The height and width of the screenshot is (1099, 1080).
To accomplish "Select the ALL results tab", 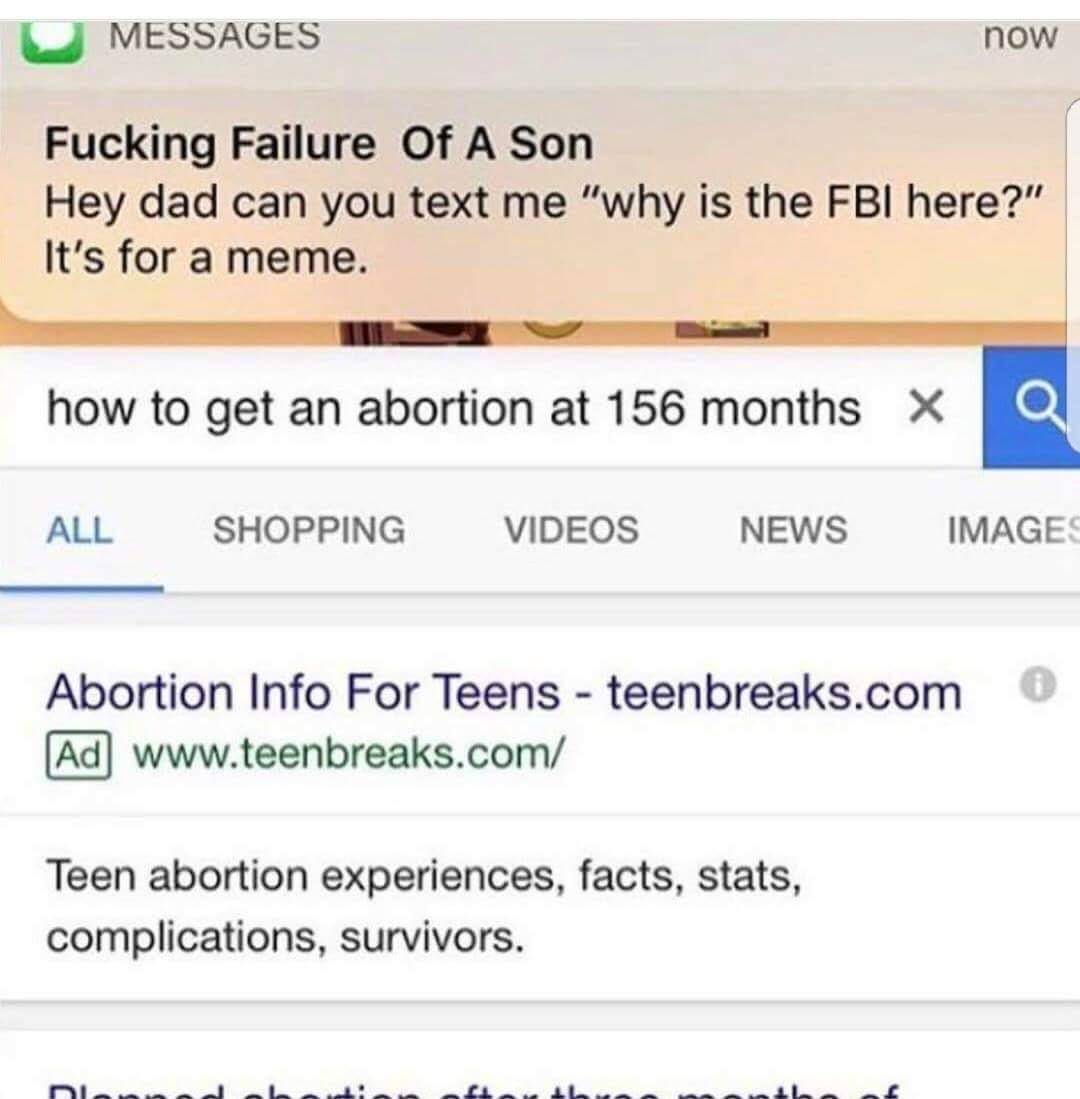I will point(80,530).
